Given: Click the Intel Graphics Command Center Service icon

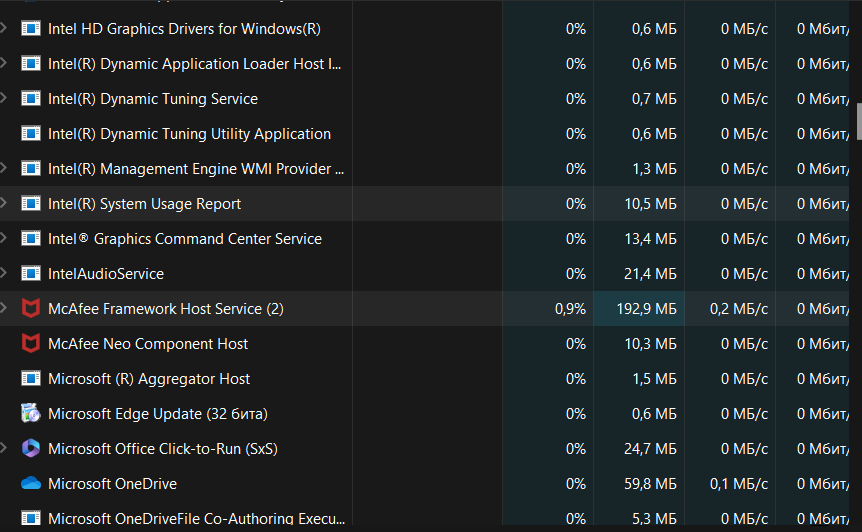Looking at the screenshot, I should 31,239.
